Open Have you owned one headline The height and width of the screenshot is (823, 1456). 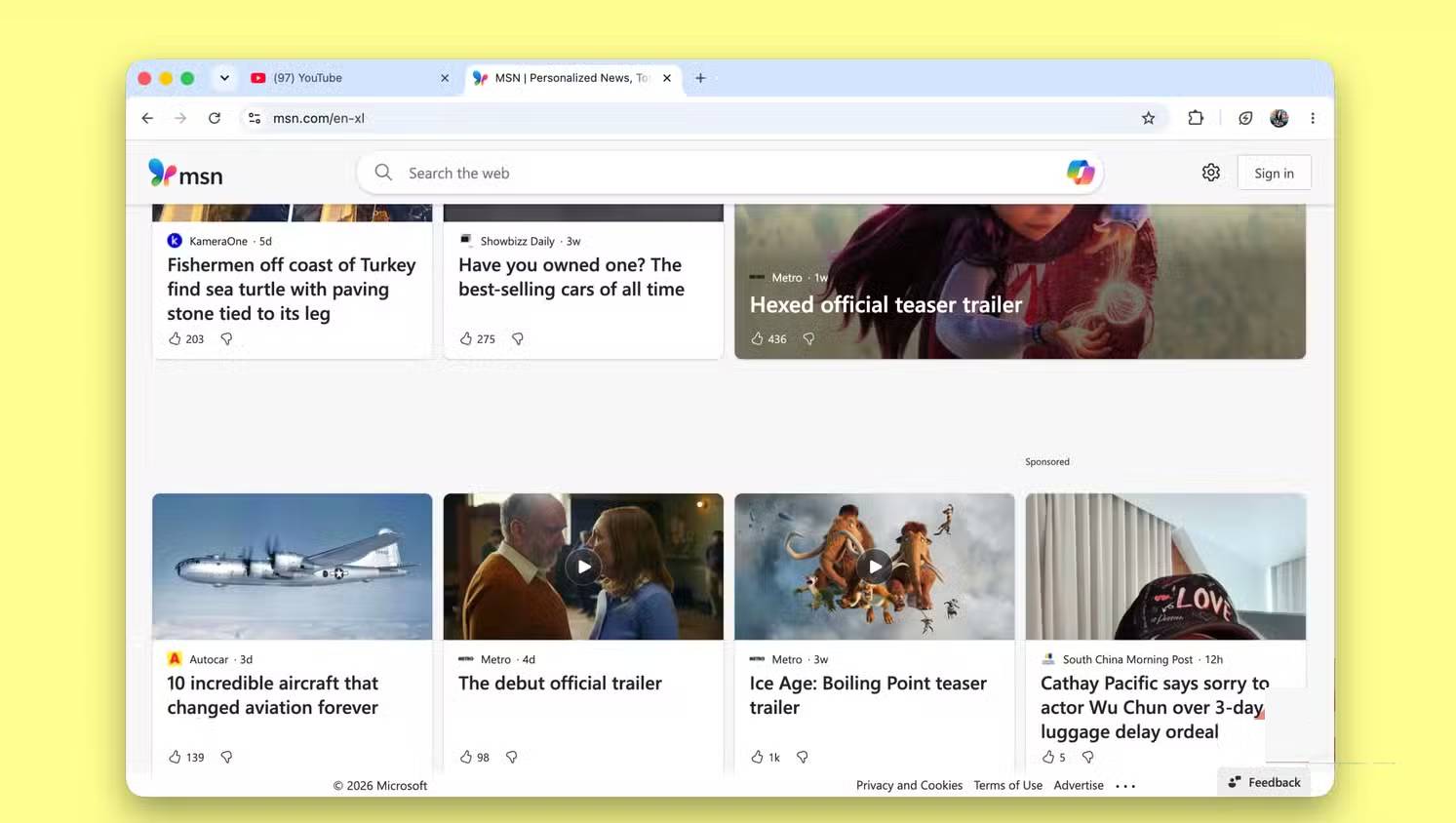[571, 277]
